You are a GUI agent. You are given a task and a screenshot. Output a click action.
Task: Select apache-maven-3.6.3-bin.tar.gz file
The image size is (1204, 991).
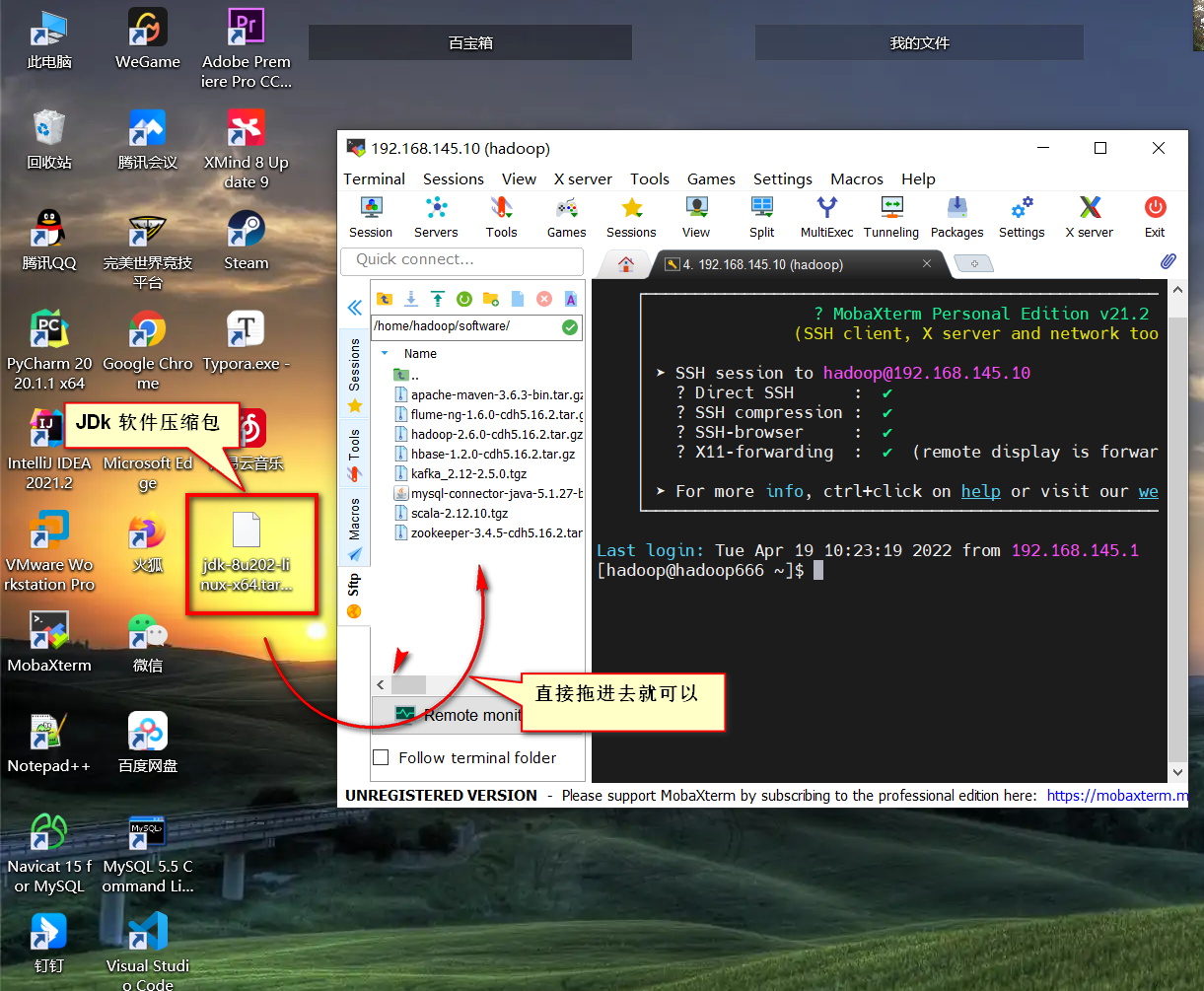point(488,394)
